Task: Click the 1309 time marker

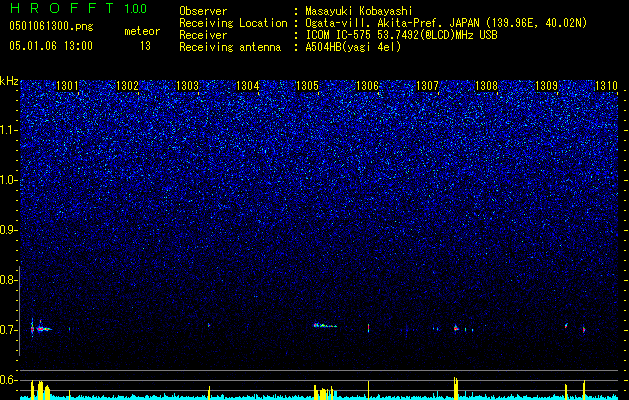Action: click(x=546, y=86)
